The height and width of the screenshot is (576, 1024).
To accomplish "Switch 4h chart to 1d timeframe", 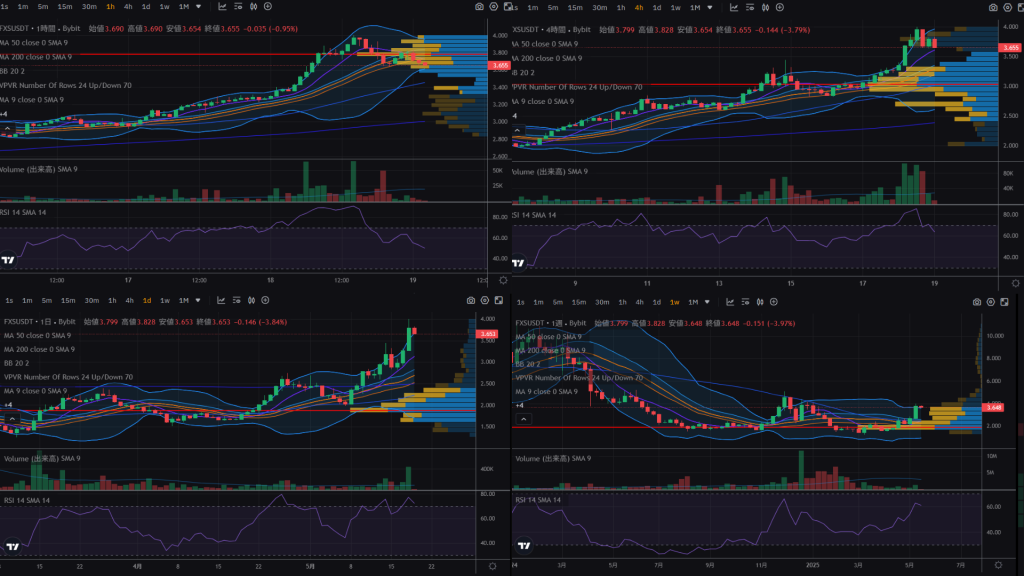I will pos(657,8).
